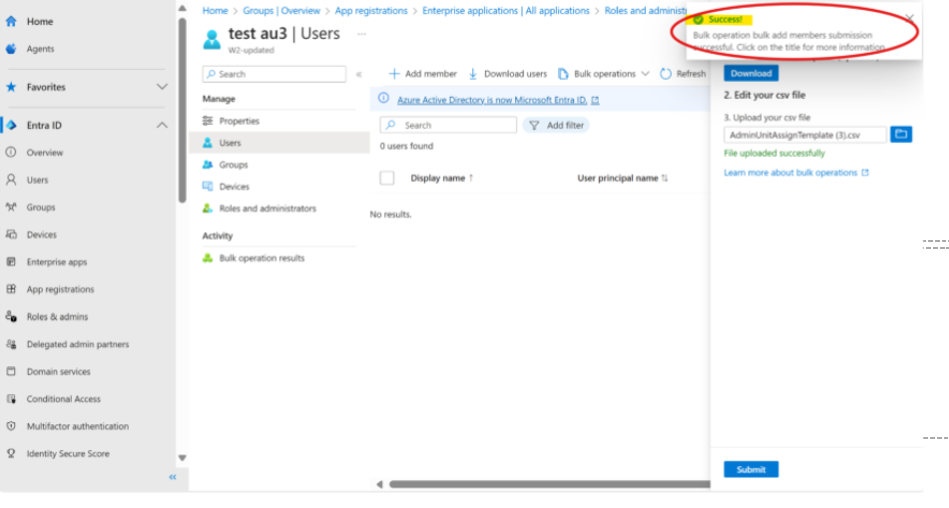Screen dimensions: 949x508
Task: Go to Home breadcrumb
Action: 215,11
